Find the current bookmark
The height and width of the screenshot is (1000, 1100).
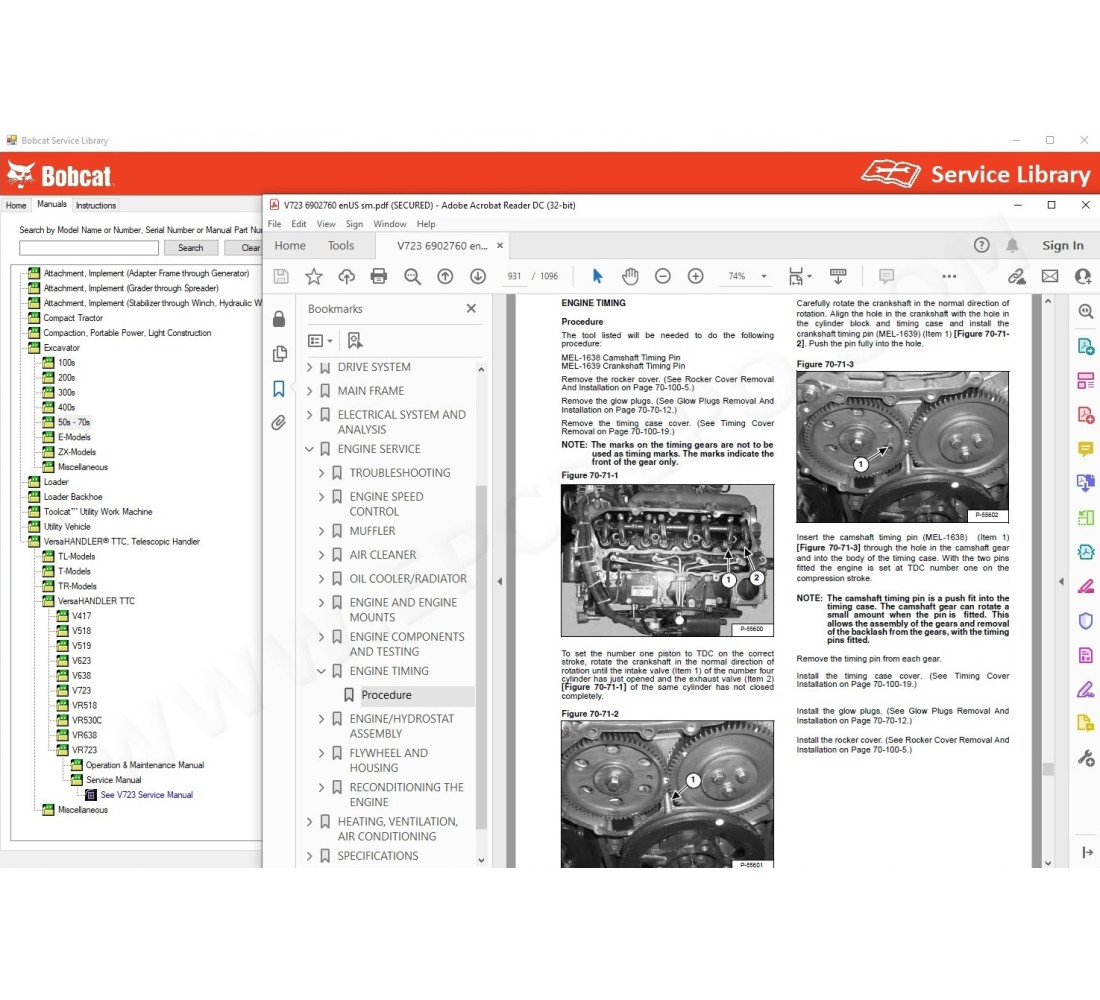pos(355,341)
